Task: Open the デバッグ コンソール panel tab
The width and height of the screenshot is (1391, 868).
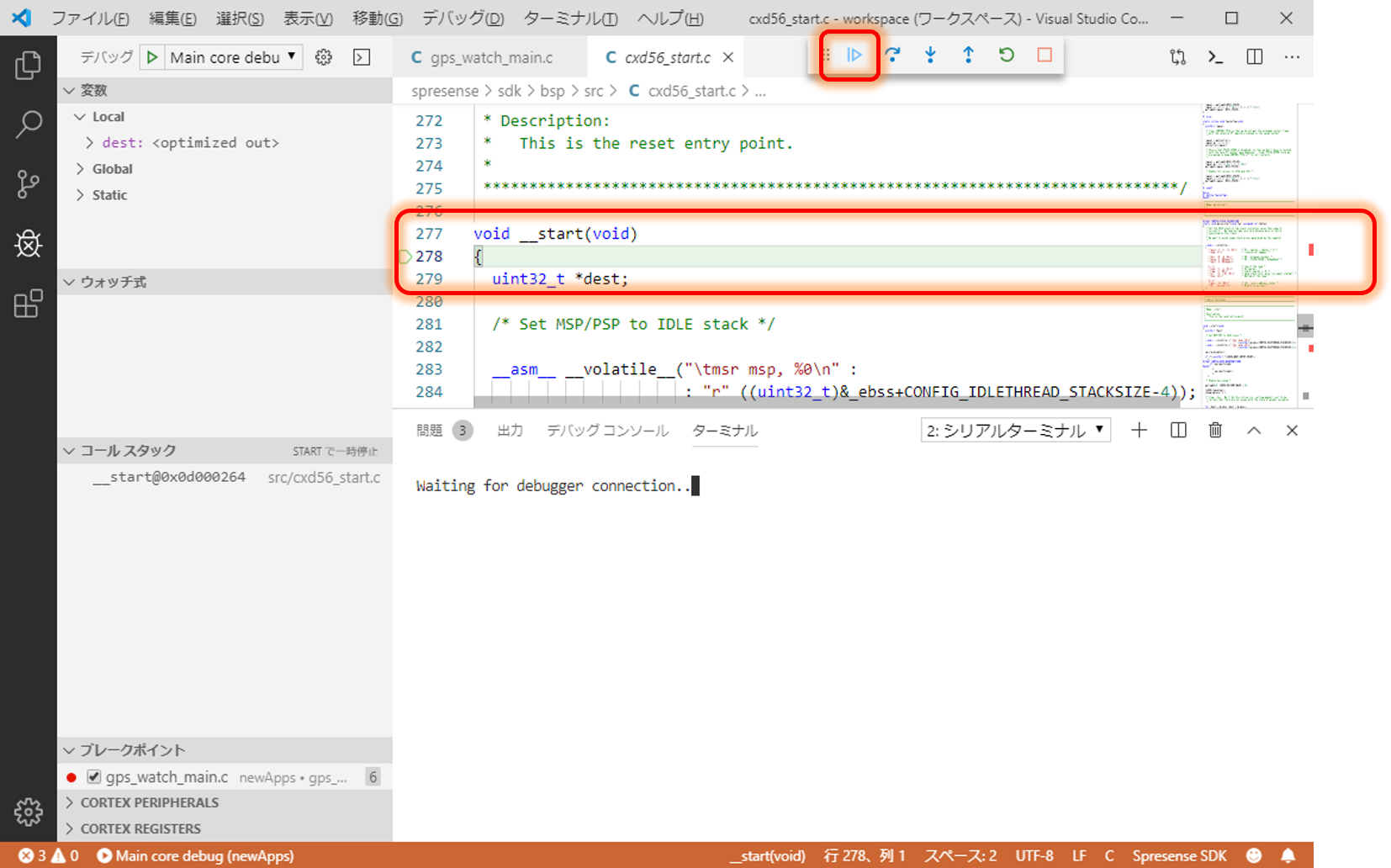Action: coord(607,431)
